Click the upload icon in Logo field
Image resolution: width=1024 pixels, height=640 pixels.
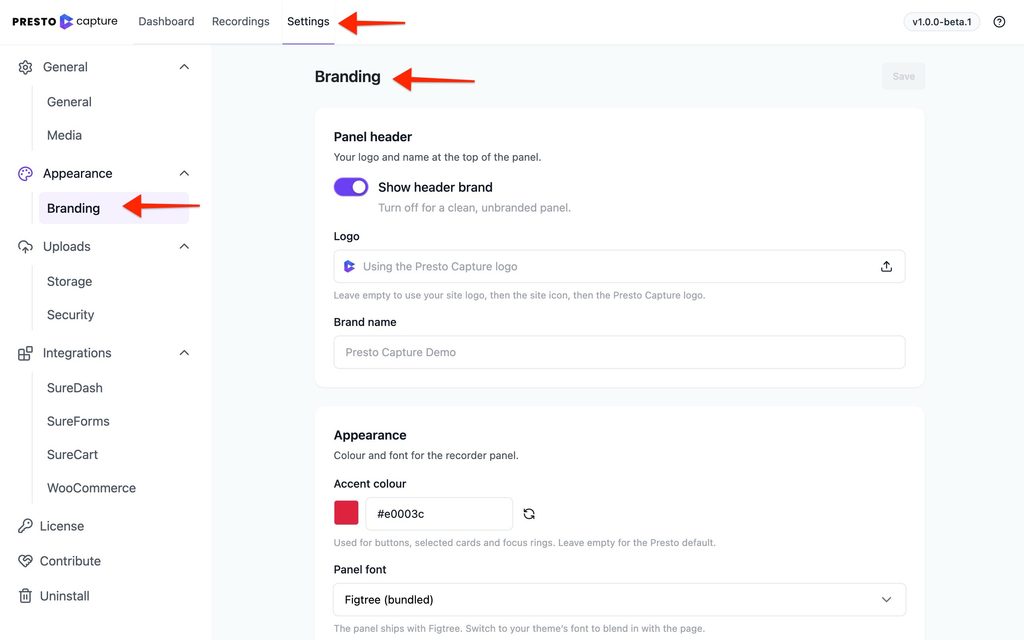886,266
